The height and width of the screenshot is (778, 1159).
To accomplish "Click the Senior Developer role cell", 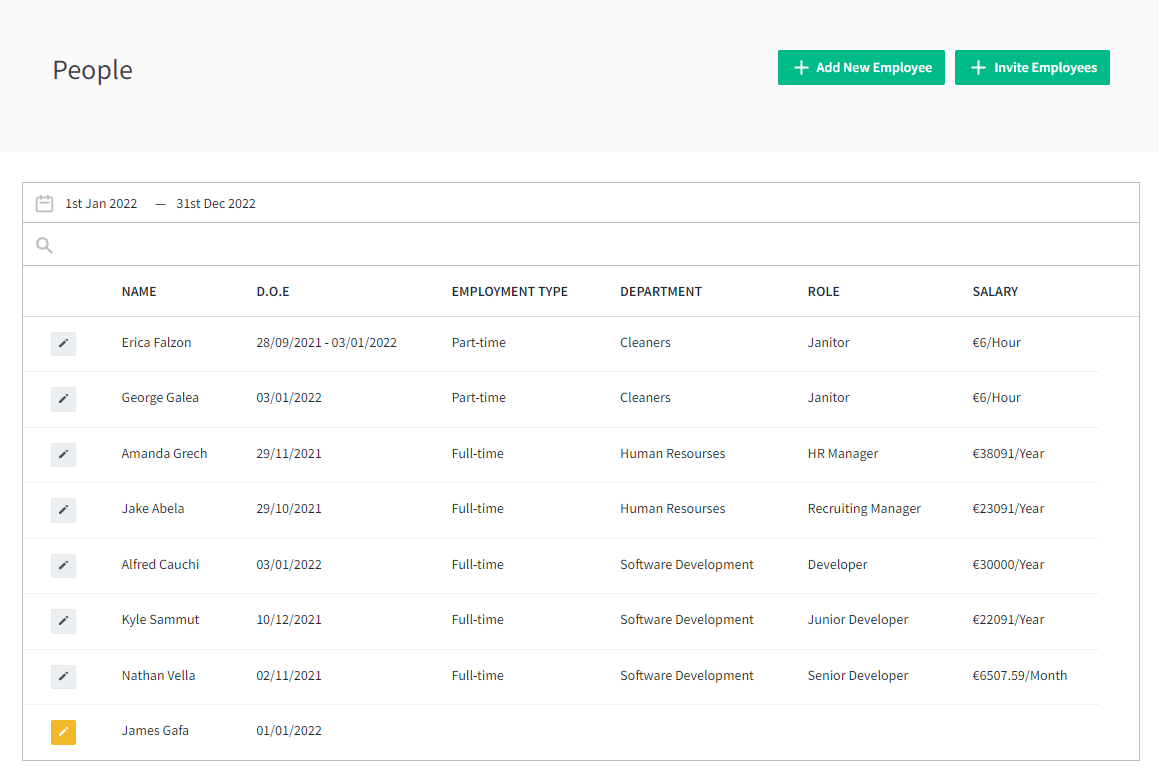I will click(857, 675).
